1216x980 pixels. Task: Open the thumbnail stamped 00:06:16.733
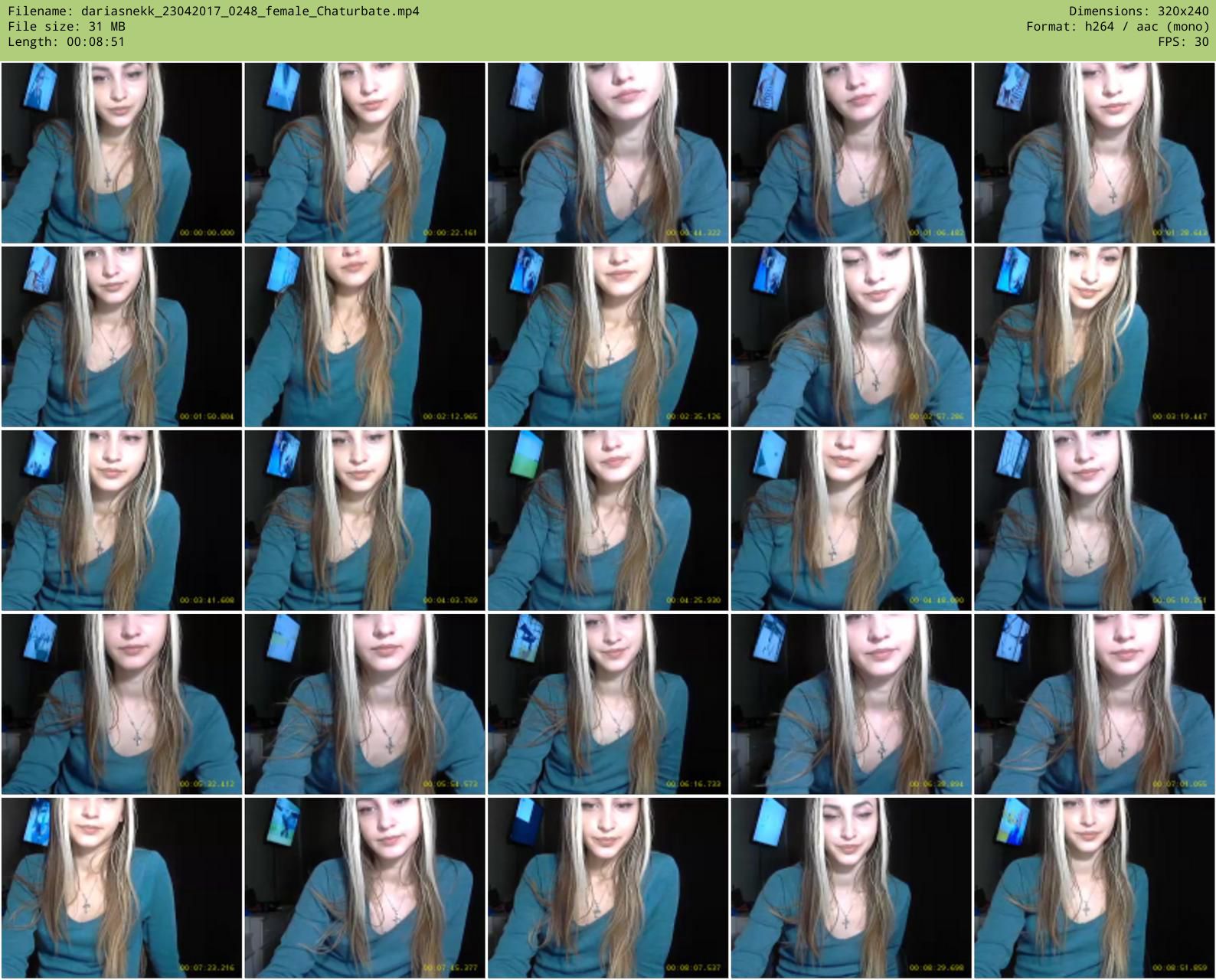pyautogui.click(x=608, y=704)
